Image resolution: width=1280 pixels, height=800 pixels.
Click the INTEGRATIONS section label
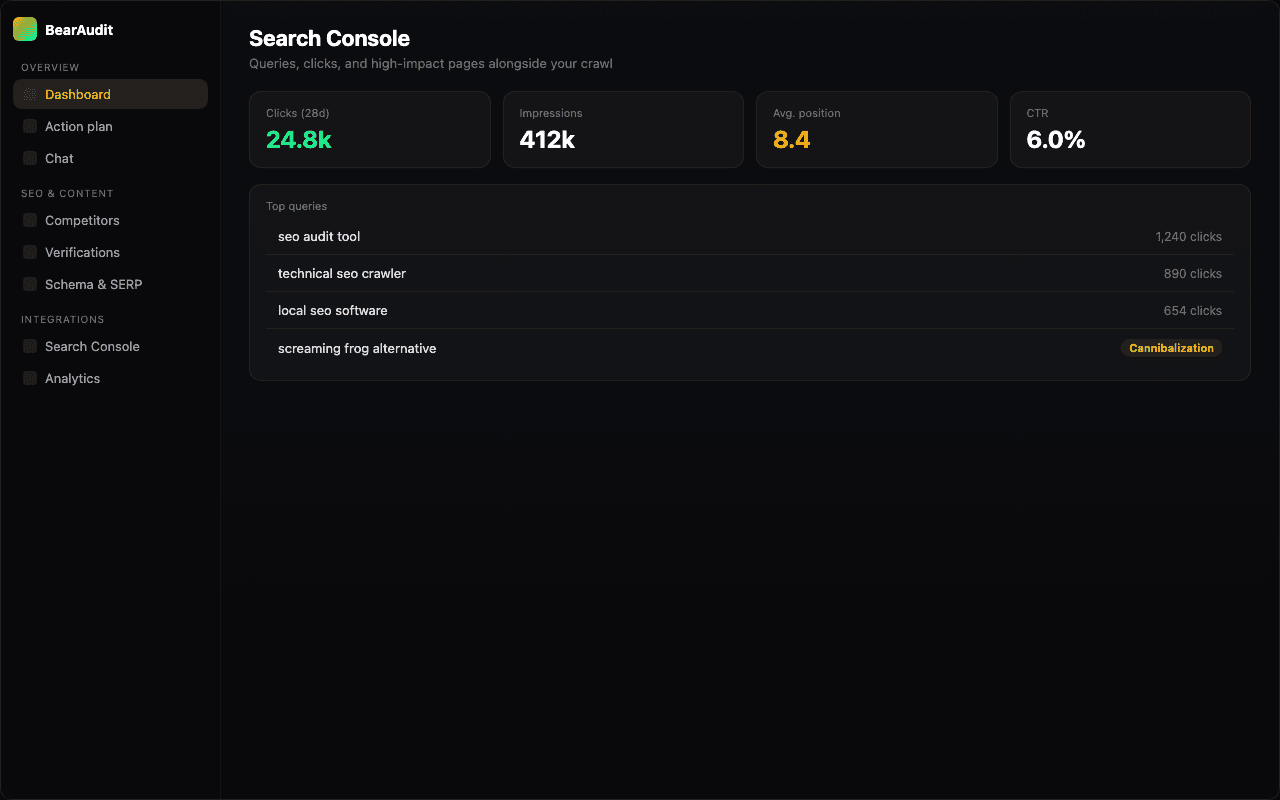coord(63,320)
